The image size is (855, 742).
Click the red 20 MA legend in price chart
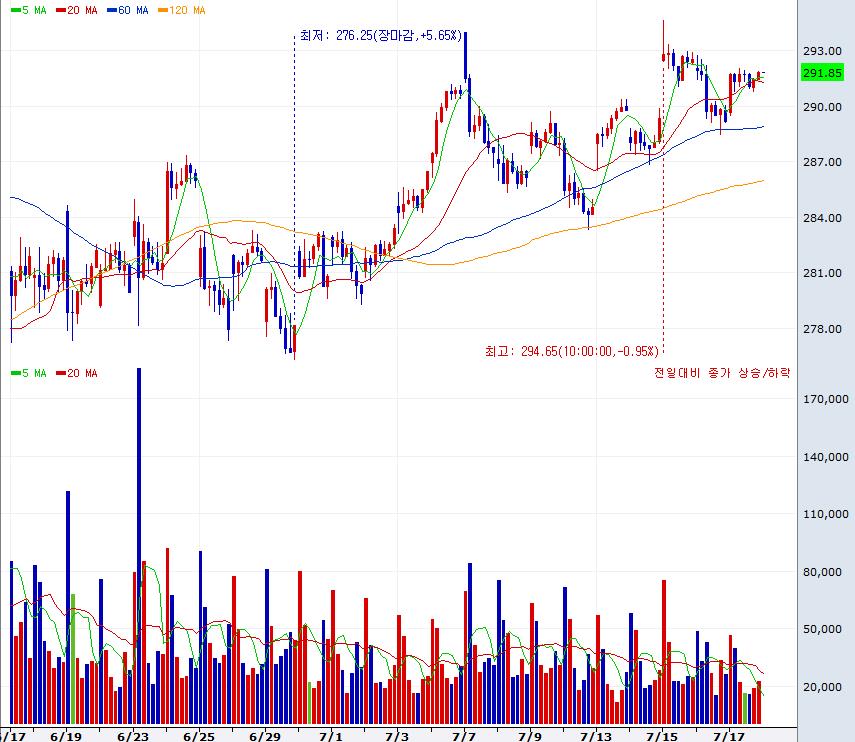(76, 10)
